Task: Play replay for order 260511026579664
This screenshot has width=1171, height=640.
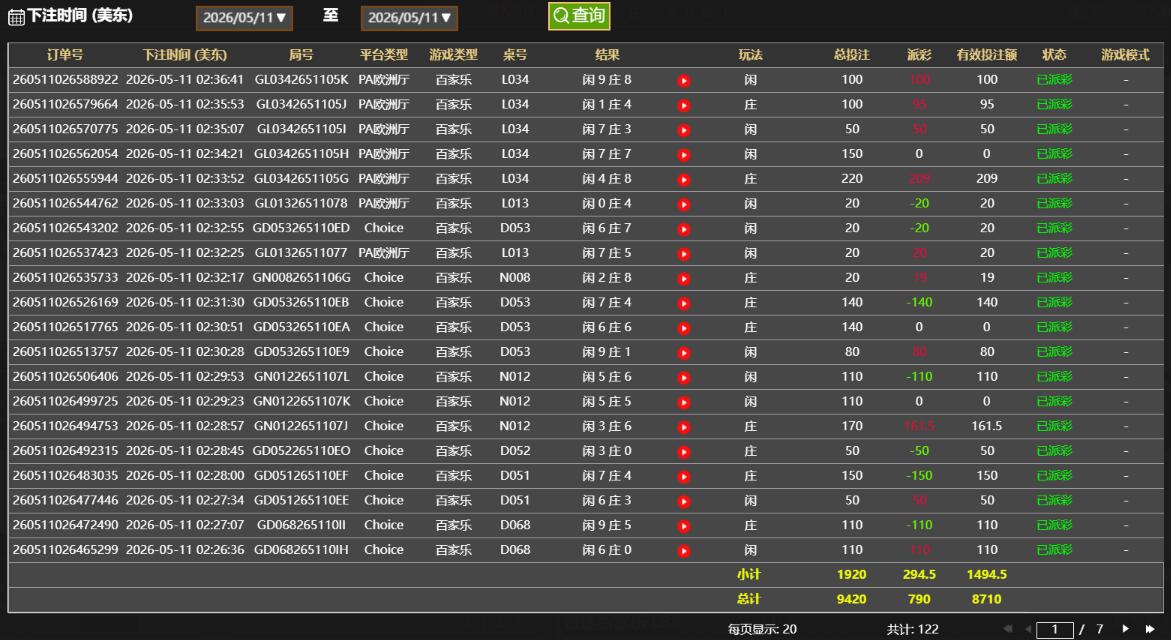Action: pos(683,105)
